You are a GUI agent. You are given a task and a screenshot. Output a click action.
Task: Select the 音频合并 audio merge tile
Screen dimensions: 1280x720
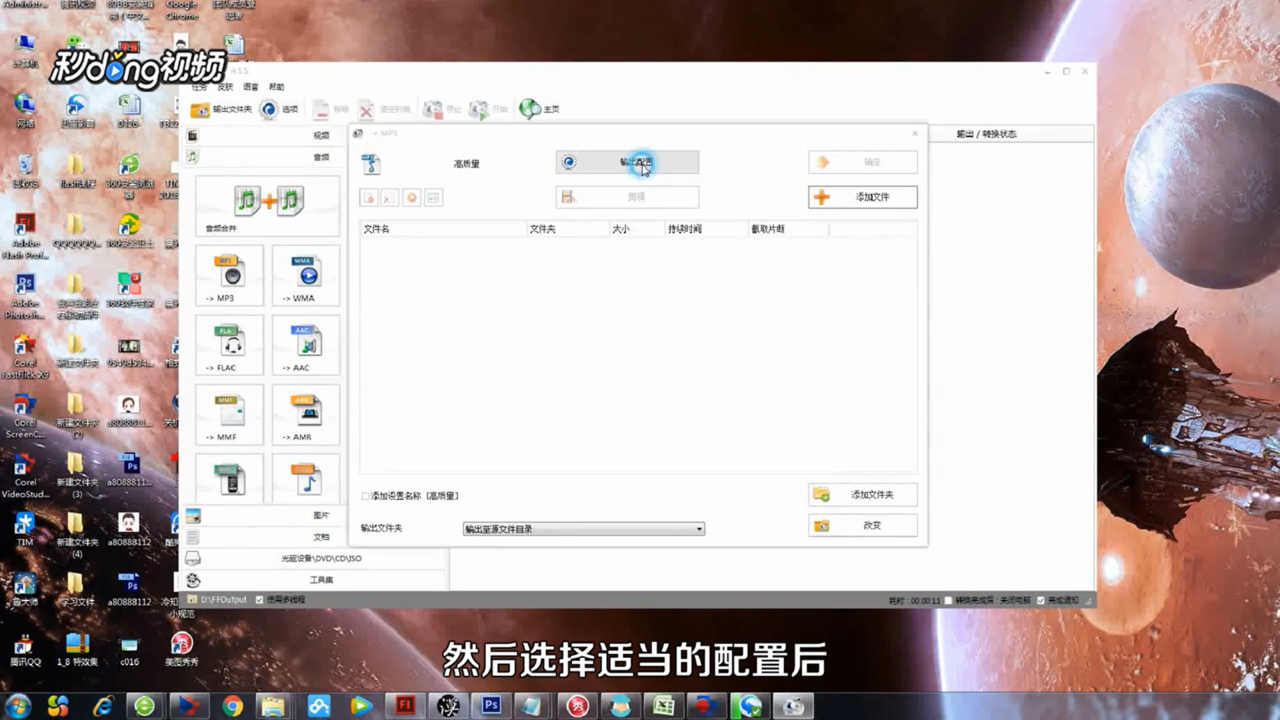coord(268,206)
